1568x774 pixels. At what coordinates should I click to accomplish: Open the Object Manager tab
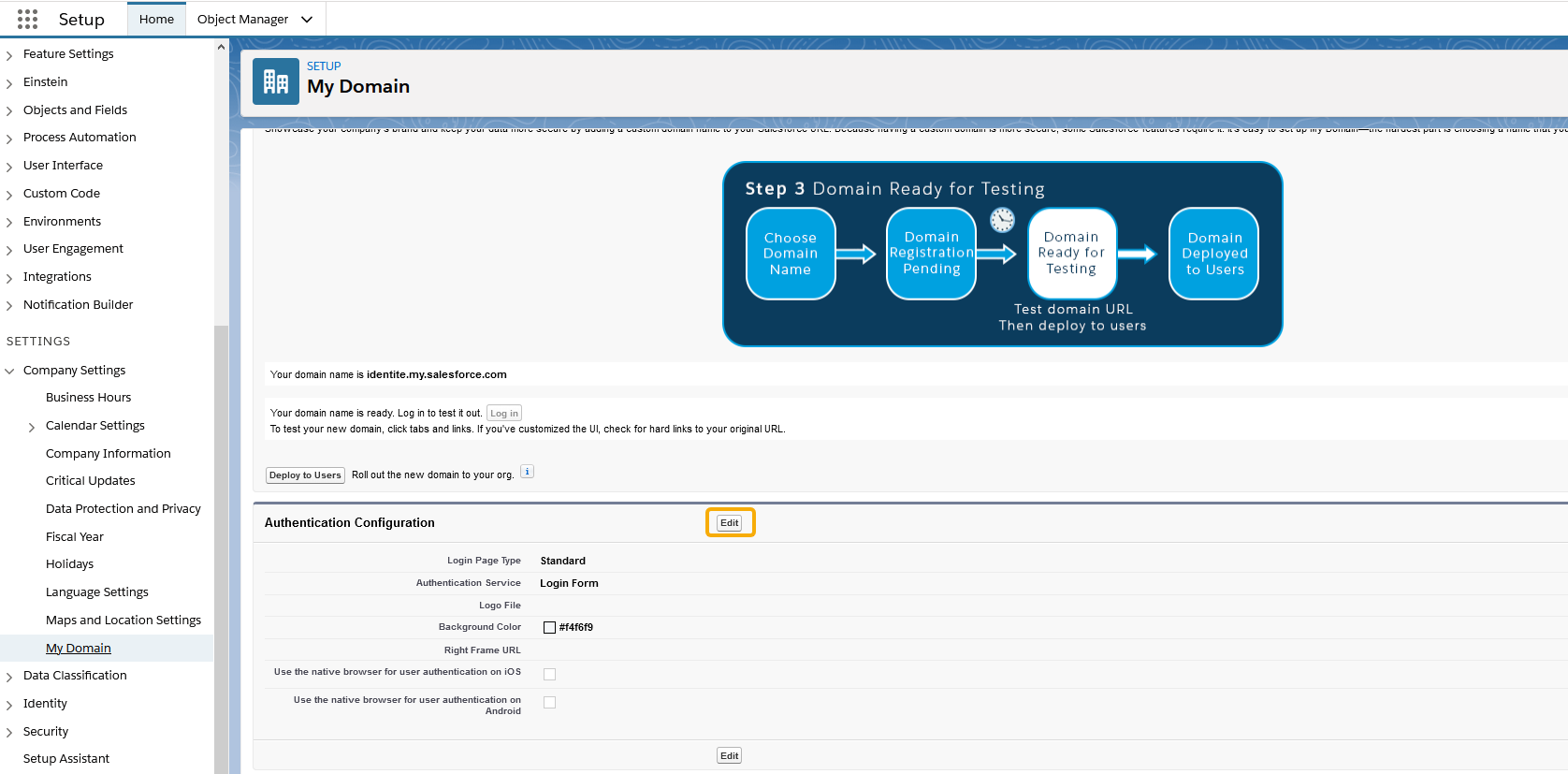[x=242, y=19]
